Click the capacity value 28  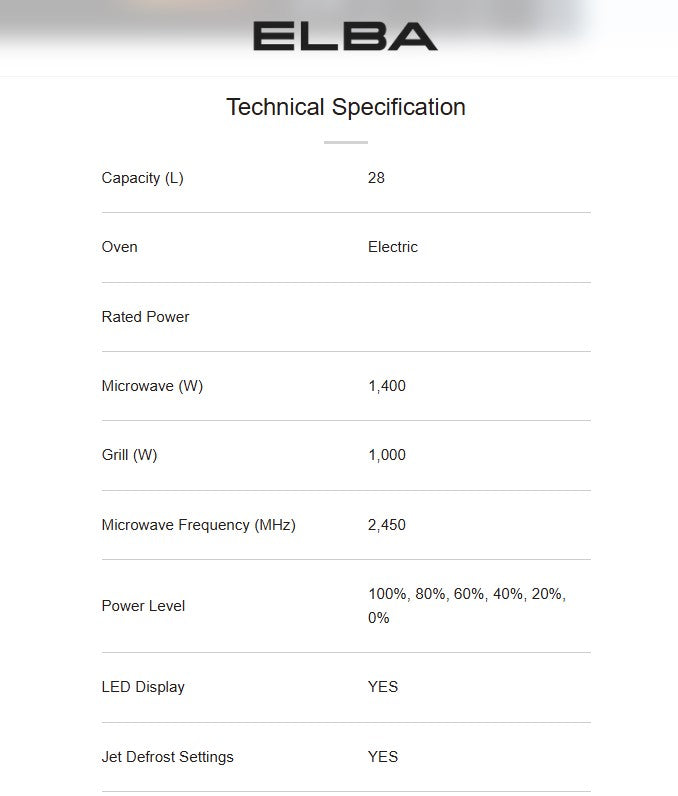376,178
